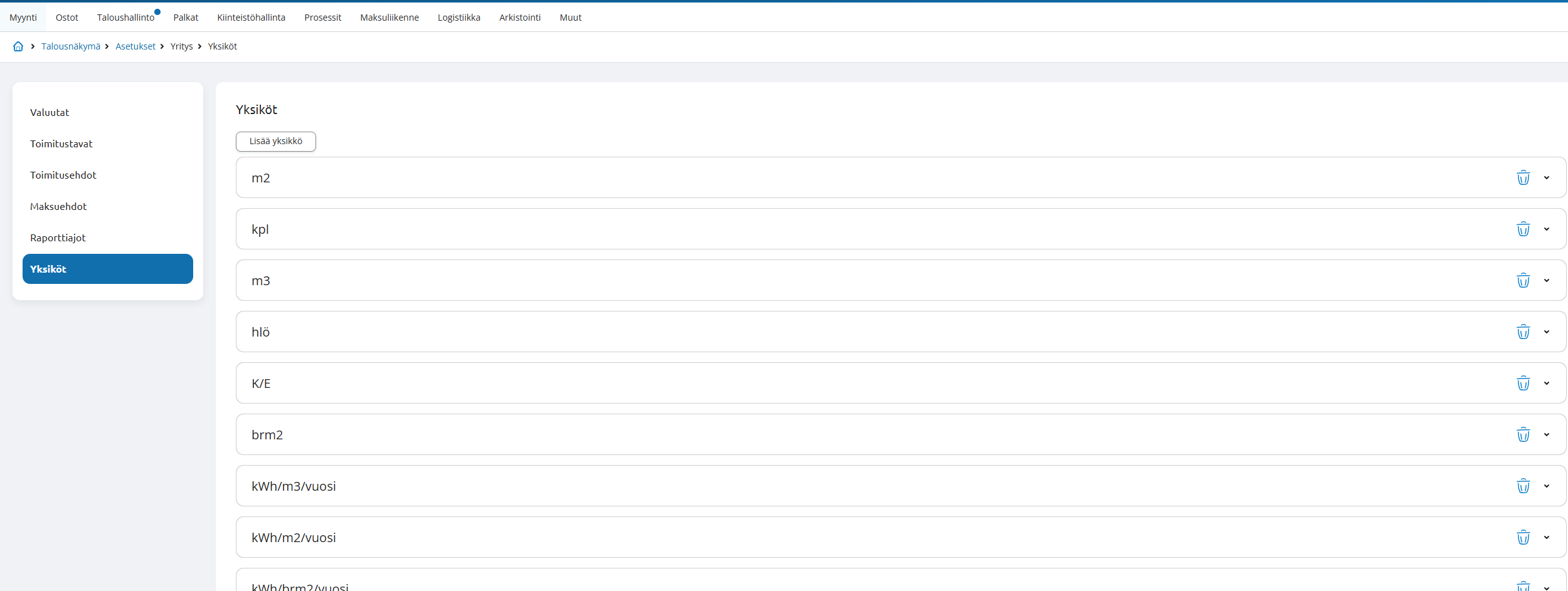Open the Logistiikka menu

click(x=459, y=18)
